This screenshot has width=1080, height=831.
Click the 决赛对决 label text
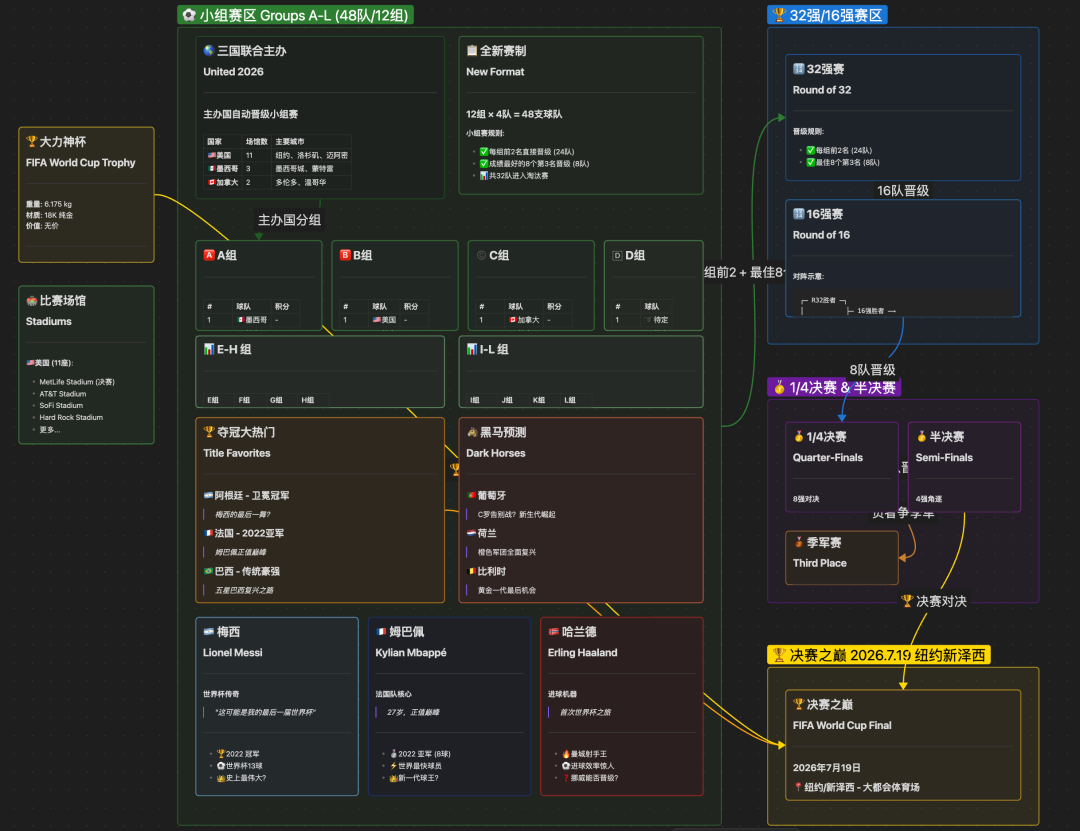942,601
